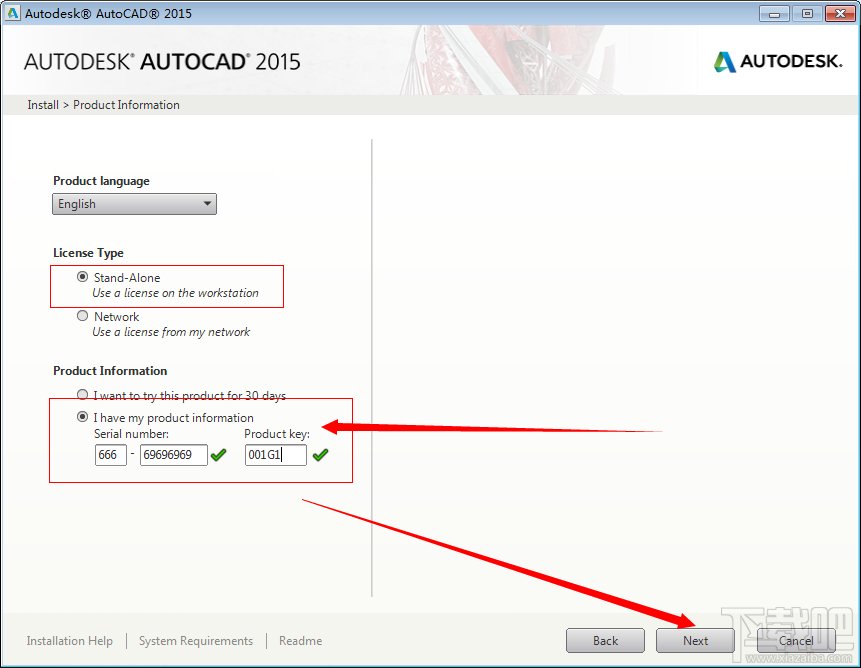The width and height of the screenshot is (861, 668).
Task: Click the Install breadcrumb label
Action: (42, 104)
